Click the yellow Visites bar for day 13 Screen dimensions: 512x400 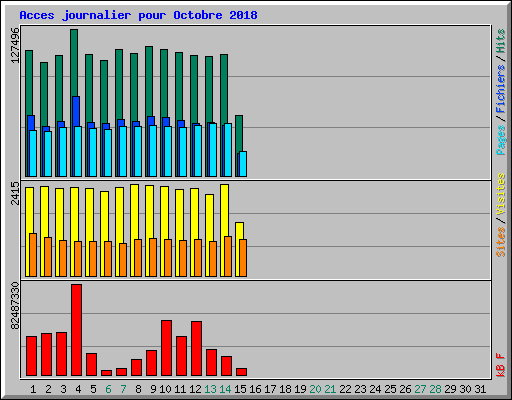[209, 218]
